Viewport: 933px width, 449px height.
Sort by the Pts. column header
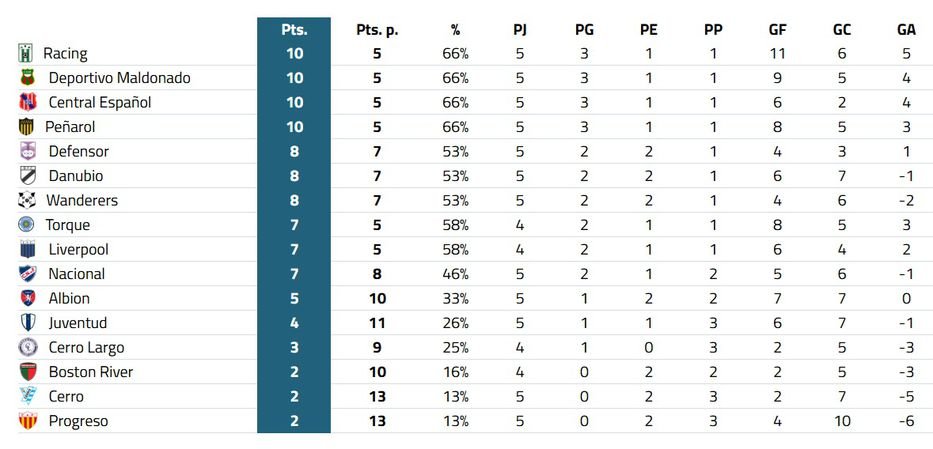click(x=294, y=30)
